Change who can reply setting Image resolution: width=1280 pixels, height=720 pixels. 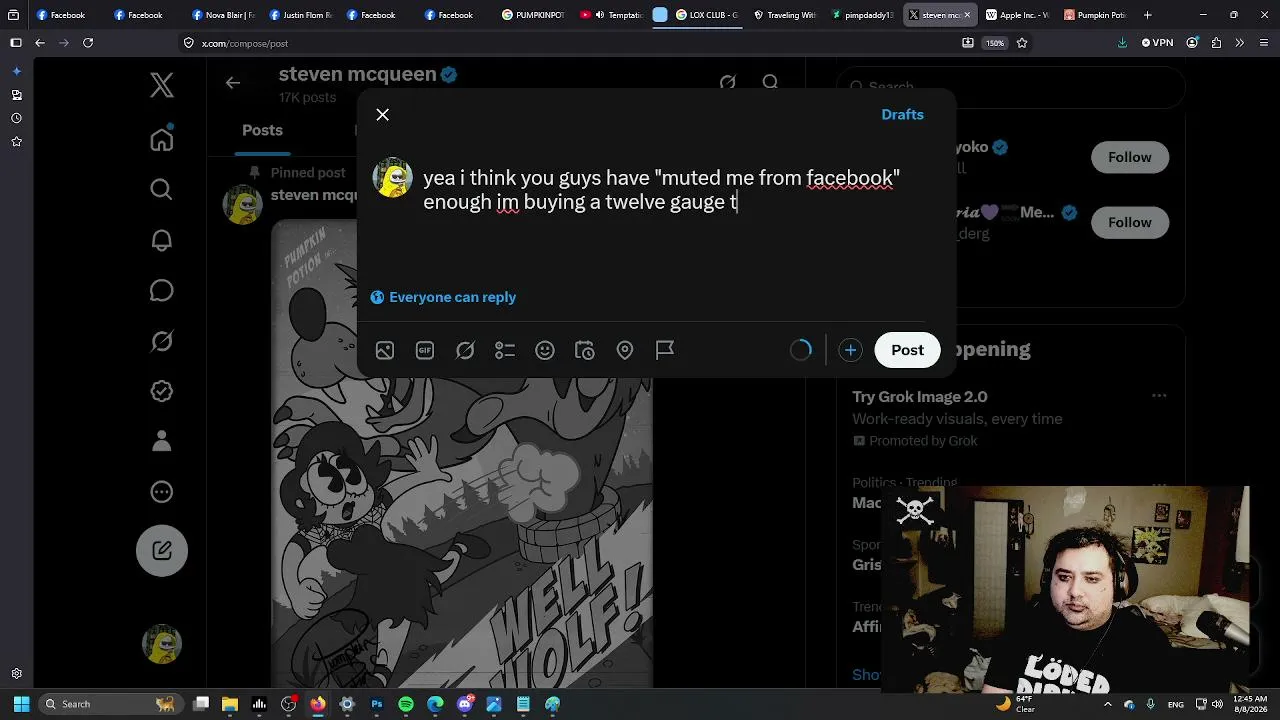click(x=443, y=297)
